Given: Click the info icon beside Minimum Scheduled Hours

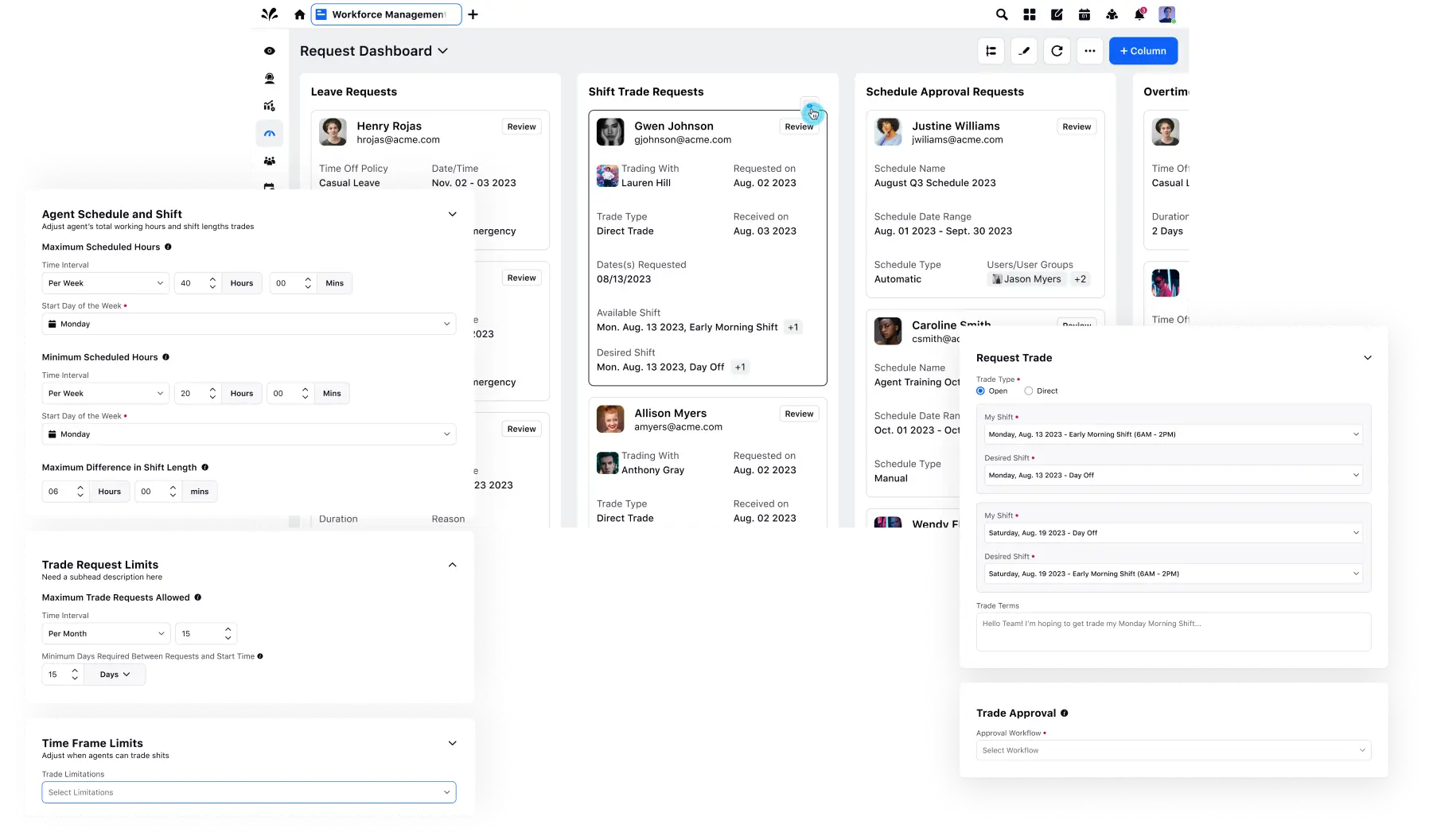Looking at the screenshot, I should pos(165,357).
